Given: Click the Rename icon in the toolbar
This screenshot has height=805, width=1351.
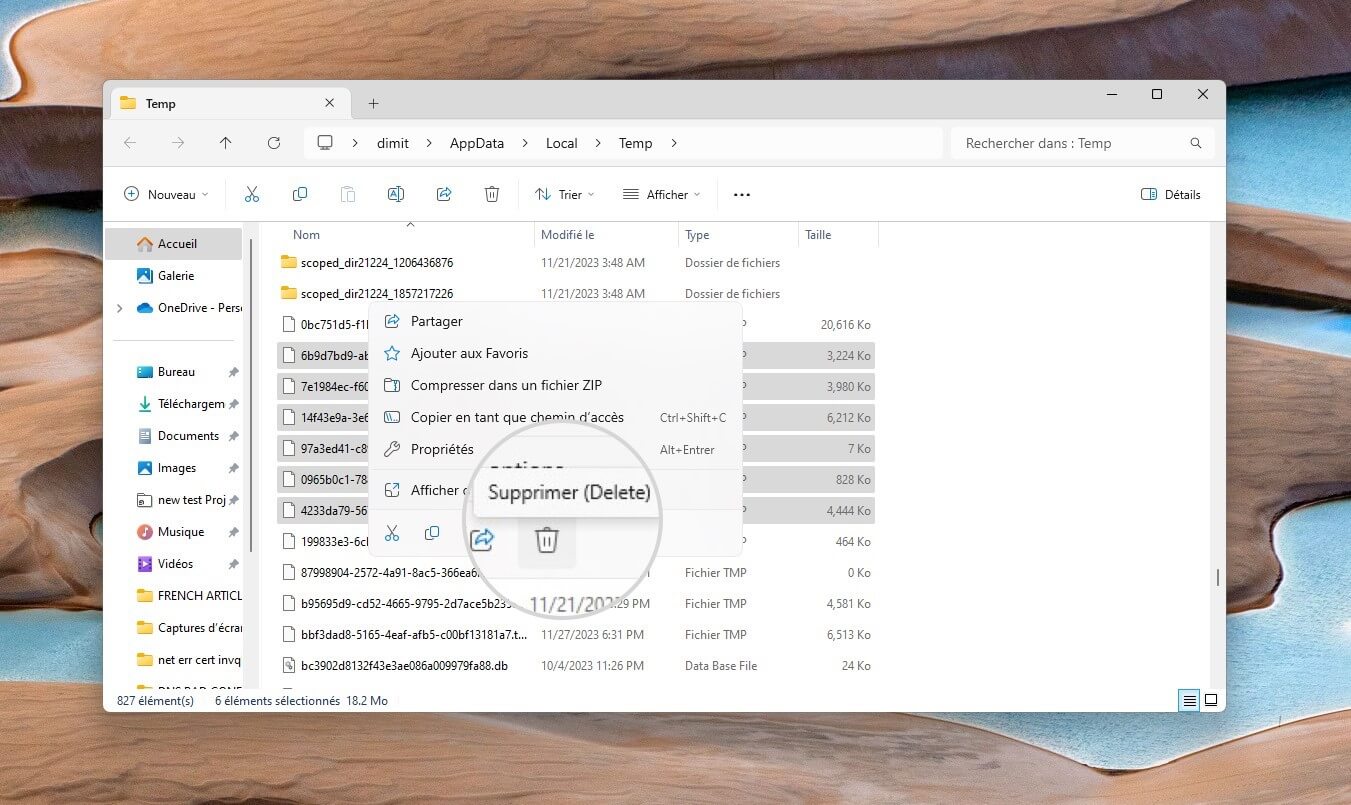Looking at the screenshot, I should (x=396, y=195).
